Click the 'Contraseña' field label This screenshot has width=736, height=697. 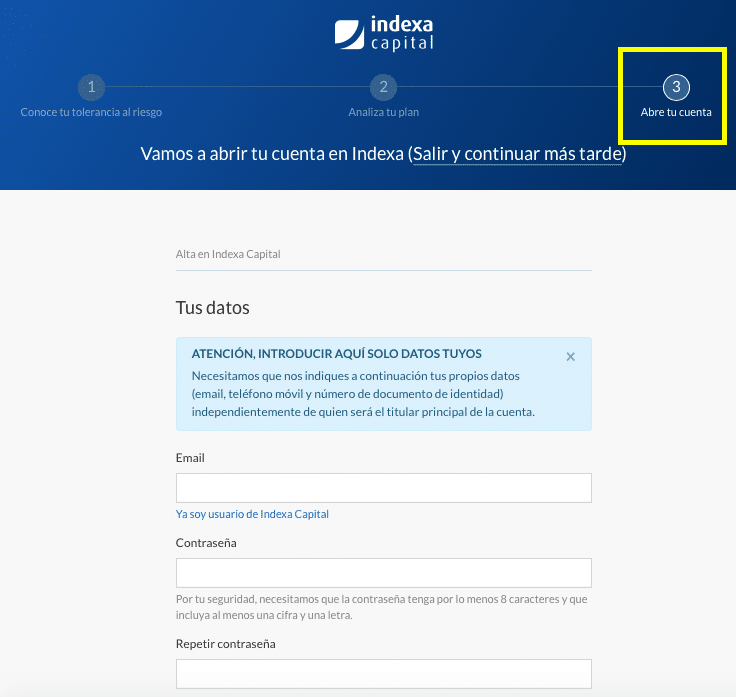pyautogui.click(x=206, y=543)
